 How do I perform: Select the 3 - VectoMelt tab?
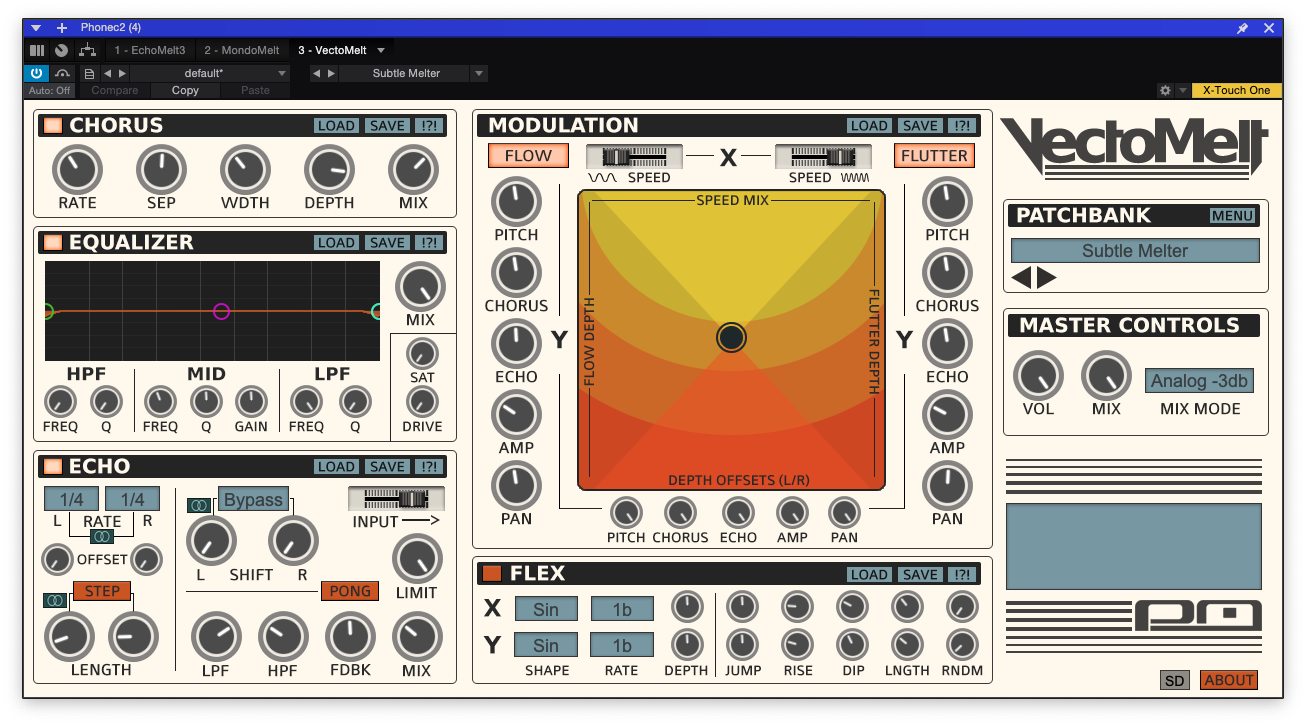(x=332, y=50)
